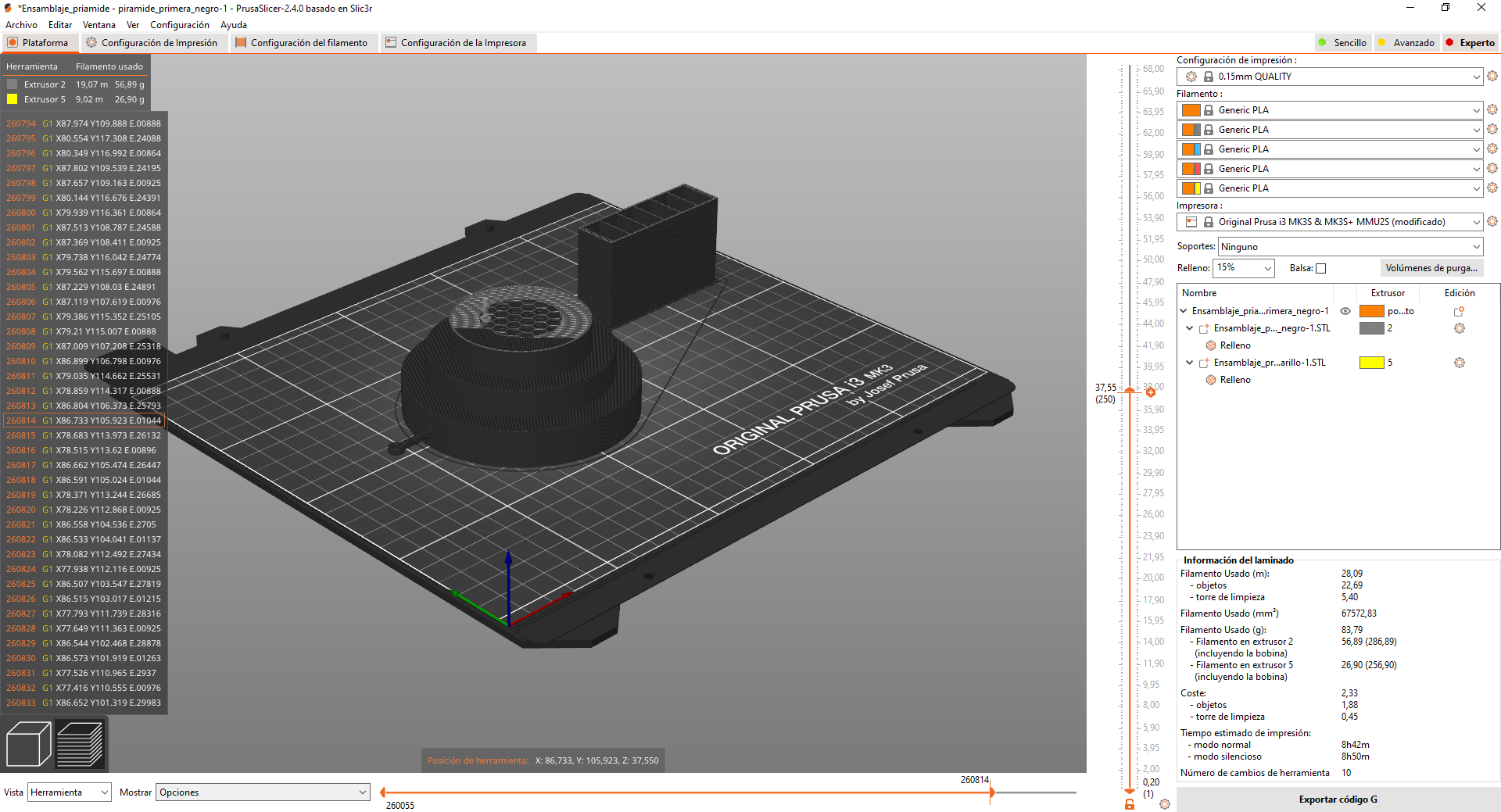Viewport: 1501px width, 812px height.
Task: Click the layers preview view icon
Action: (x=80, y=744)
